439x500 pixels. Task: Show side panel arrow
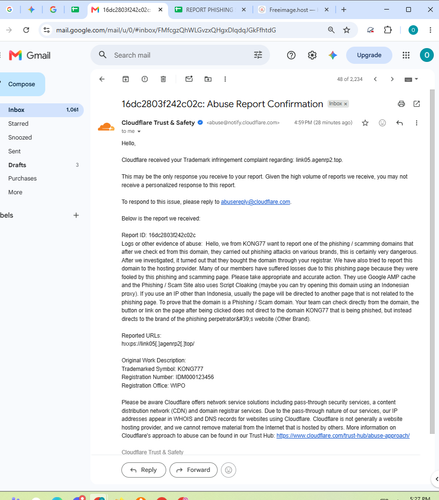(436, 479)
